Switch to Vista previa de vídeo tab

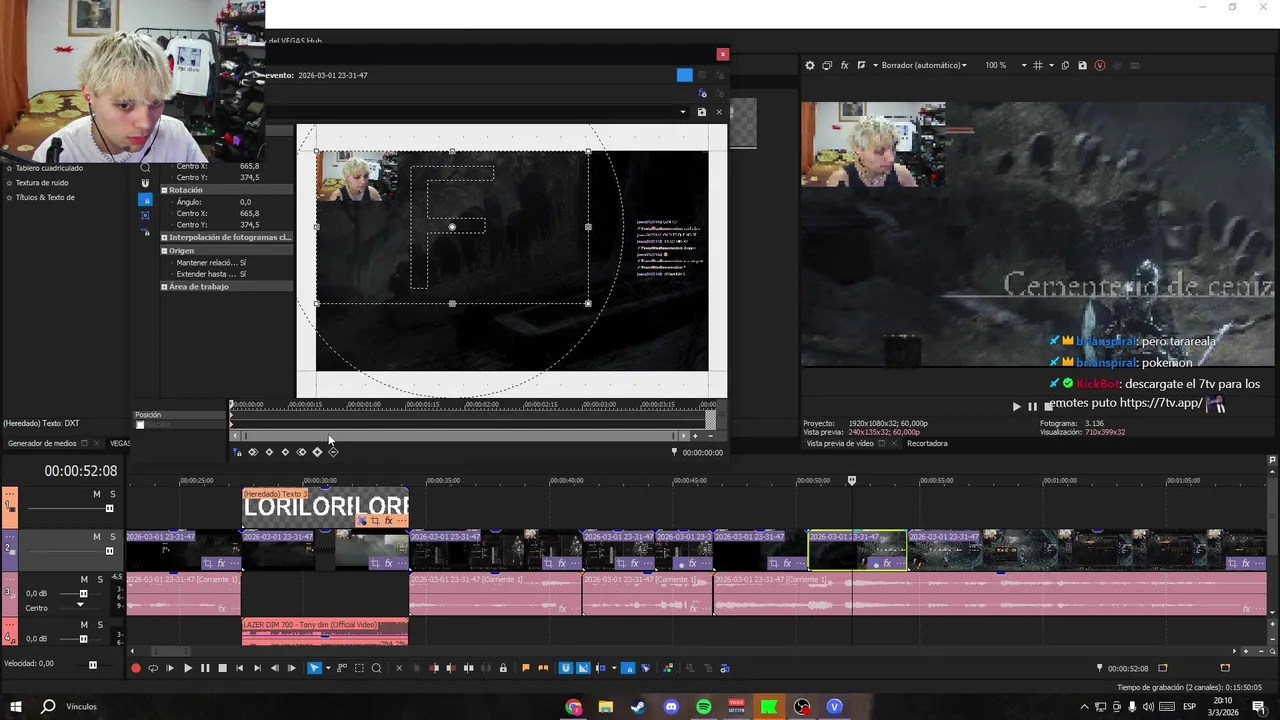coord(839,443)
